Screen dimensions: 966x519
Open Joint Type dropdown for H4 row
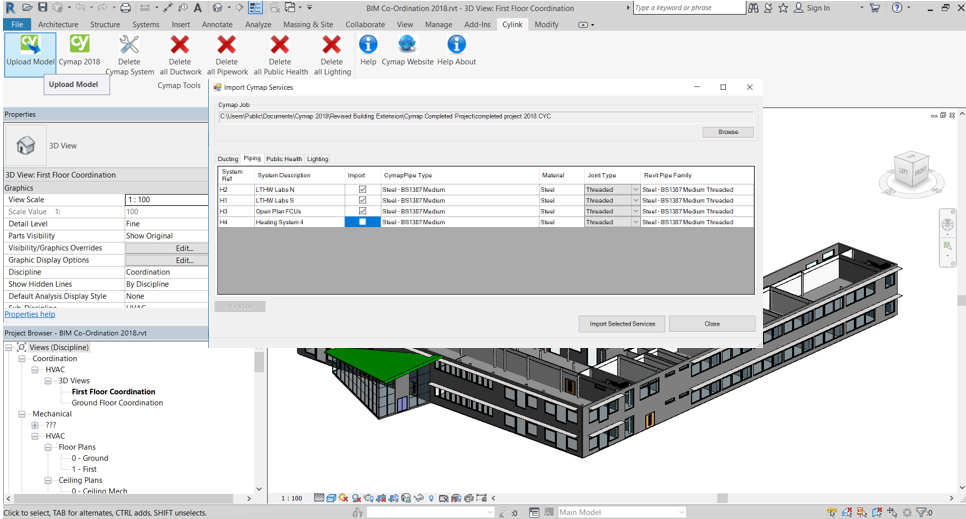click(635, 222)
